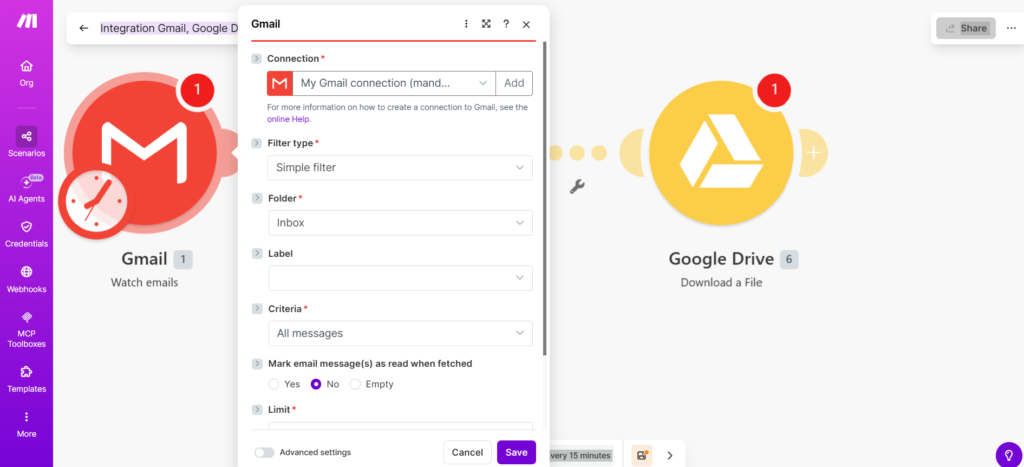The width and height of the screenshot is (1024, 467).
Task: Open the Org home page
Action: [x=26, y=73]
